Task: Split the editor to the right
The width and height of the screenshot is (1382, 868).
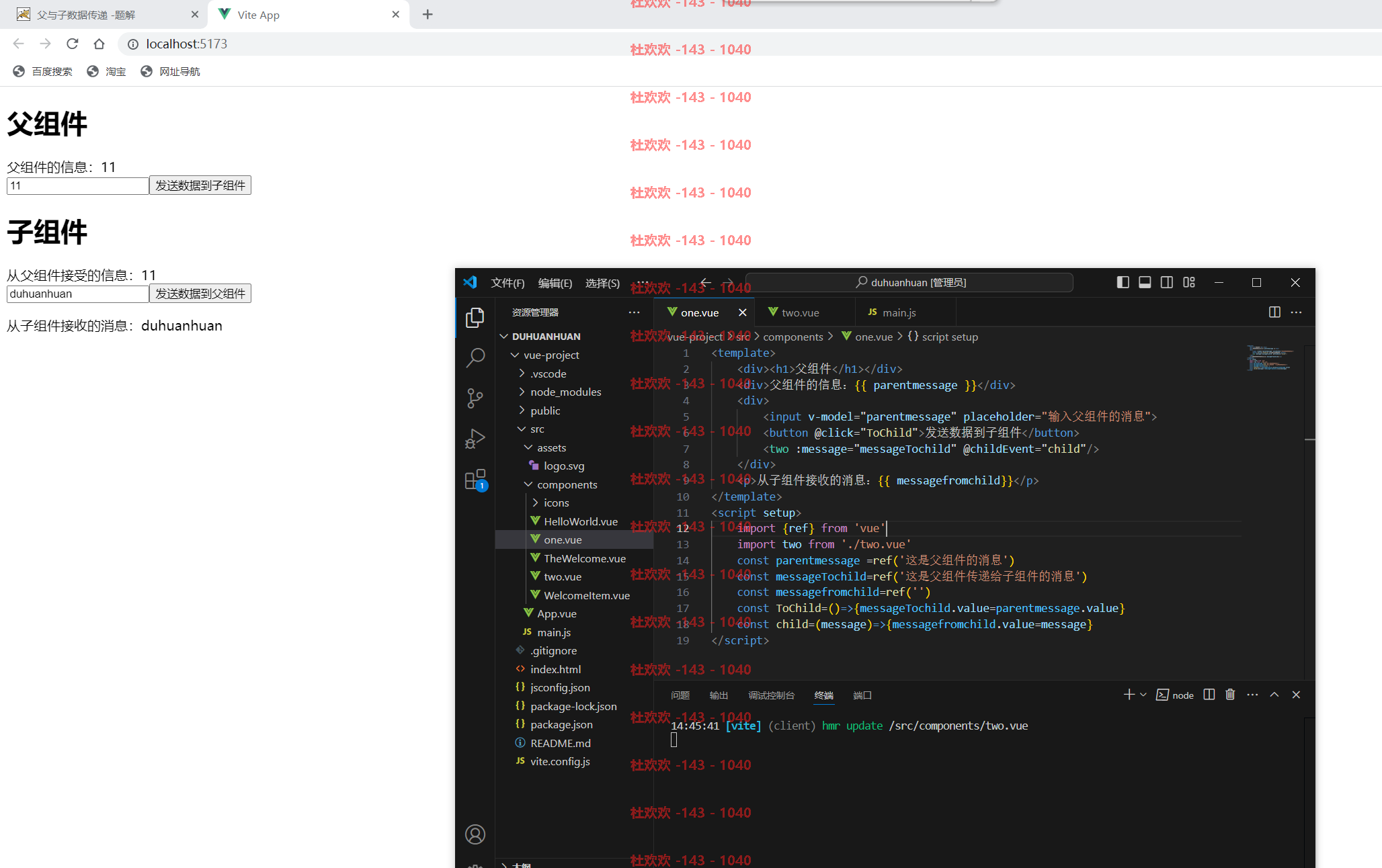Action: click(1274, 312)
